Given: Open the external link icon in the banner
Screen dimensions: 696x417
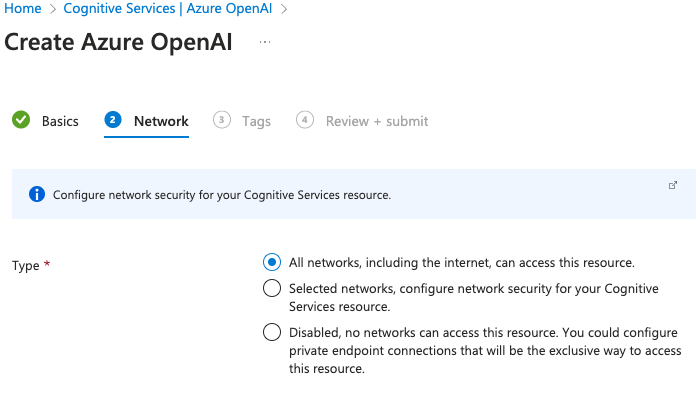Looking at the screenshot, I should pos(673,185).
